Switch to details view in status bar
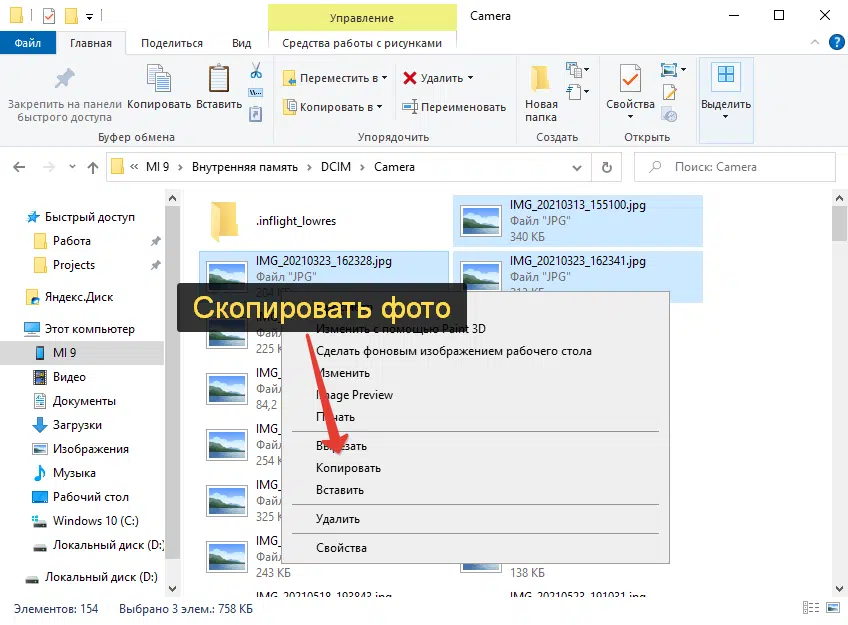This screenshot has width=848, height=625. [x=810, y=608]
